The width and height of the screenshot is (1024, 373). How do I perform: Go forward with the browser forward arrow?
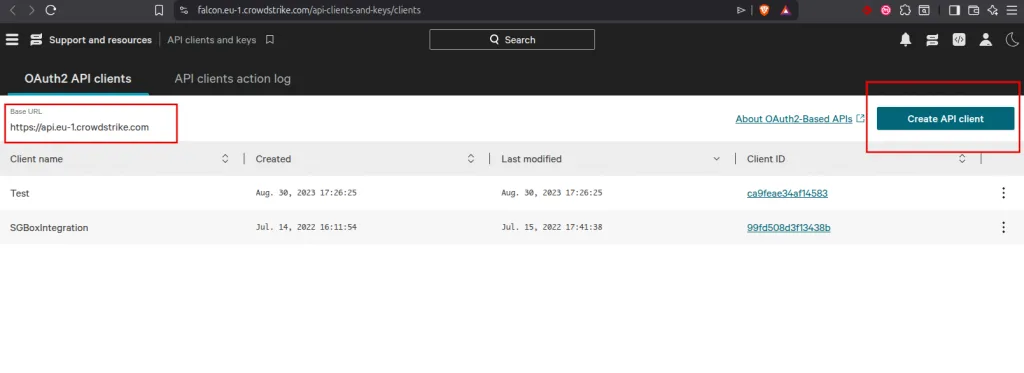(x=31, y=10)
